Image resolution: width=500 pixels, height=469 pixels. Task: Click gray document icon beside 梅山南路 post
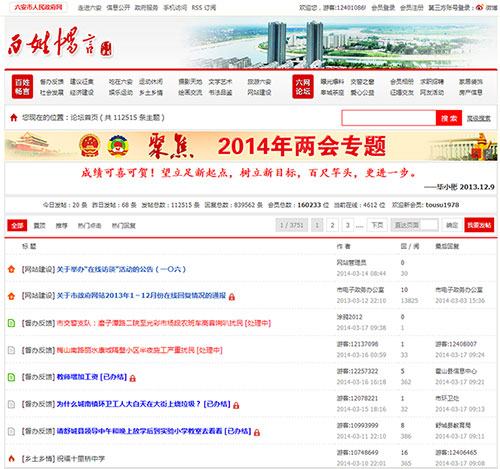point(11,350)
